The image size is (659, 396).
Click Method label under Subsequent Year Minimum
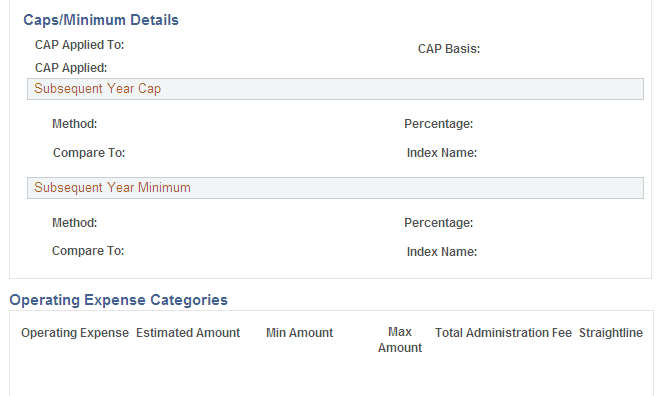point(75,223)
